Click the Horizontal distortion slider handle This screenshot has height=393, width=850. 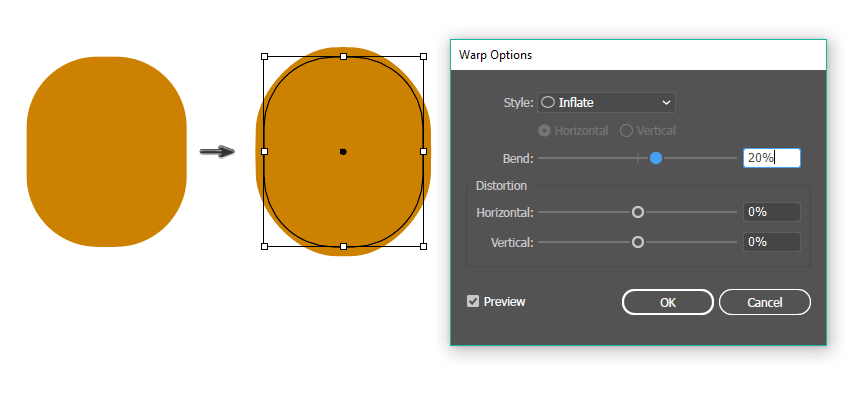point(638,212)
